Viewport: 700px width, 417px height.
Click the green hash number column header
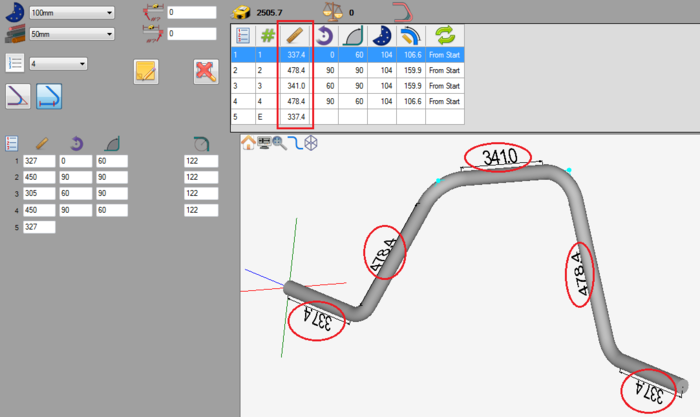click(268, 36)
